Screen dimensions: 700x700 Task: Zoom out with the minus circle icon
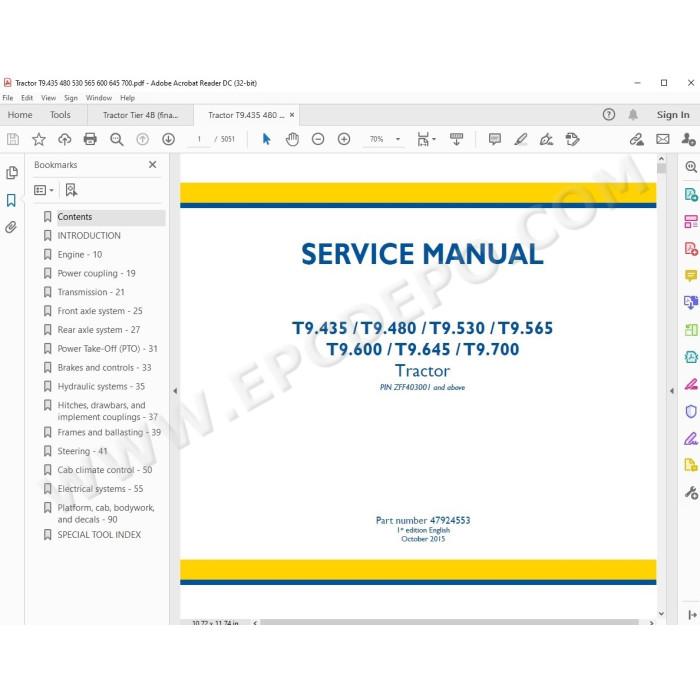(318, 139)
